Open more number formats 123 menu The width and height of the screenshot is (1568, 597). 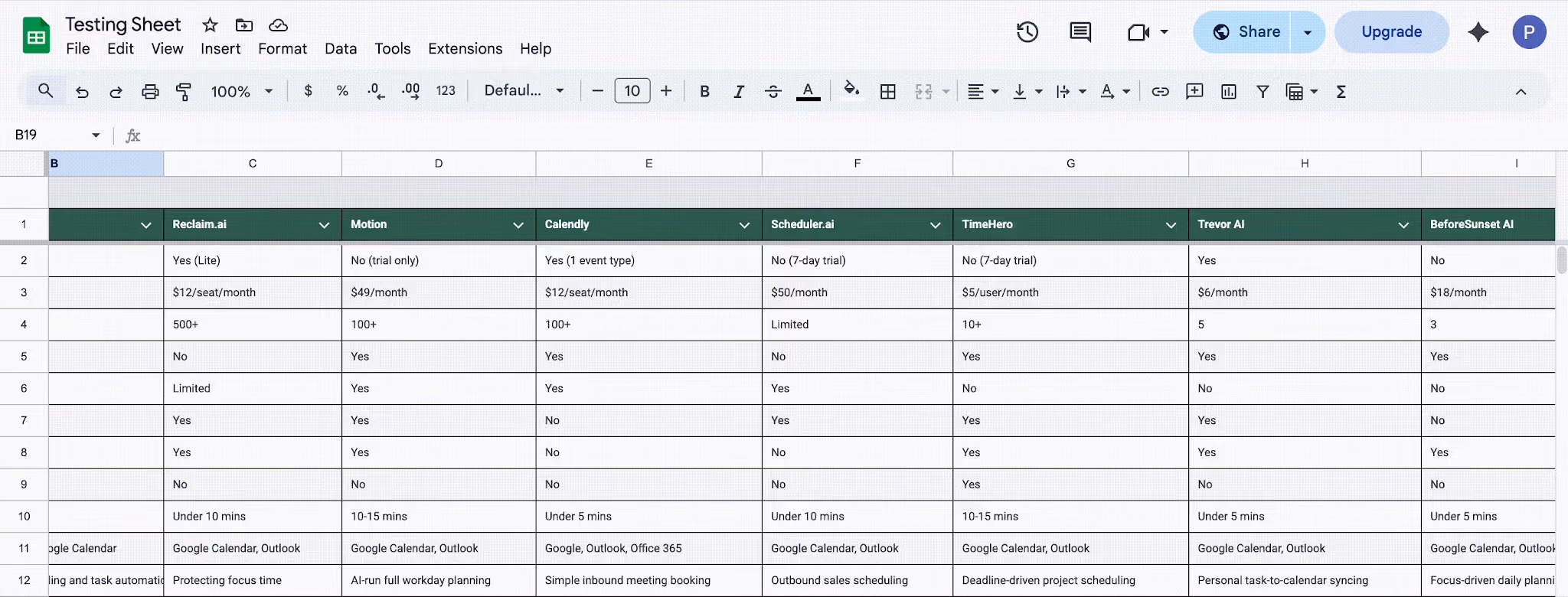click(446, 91)
